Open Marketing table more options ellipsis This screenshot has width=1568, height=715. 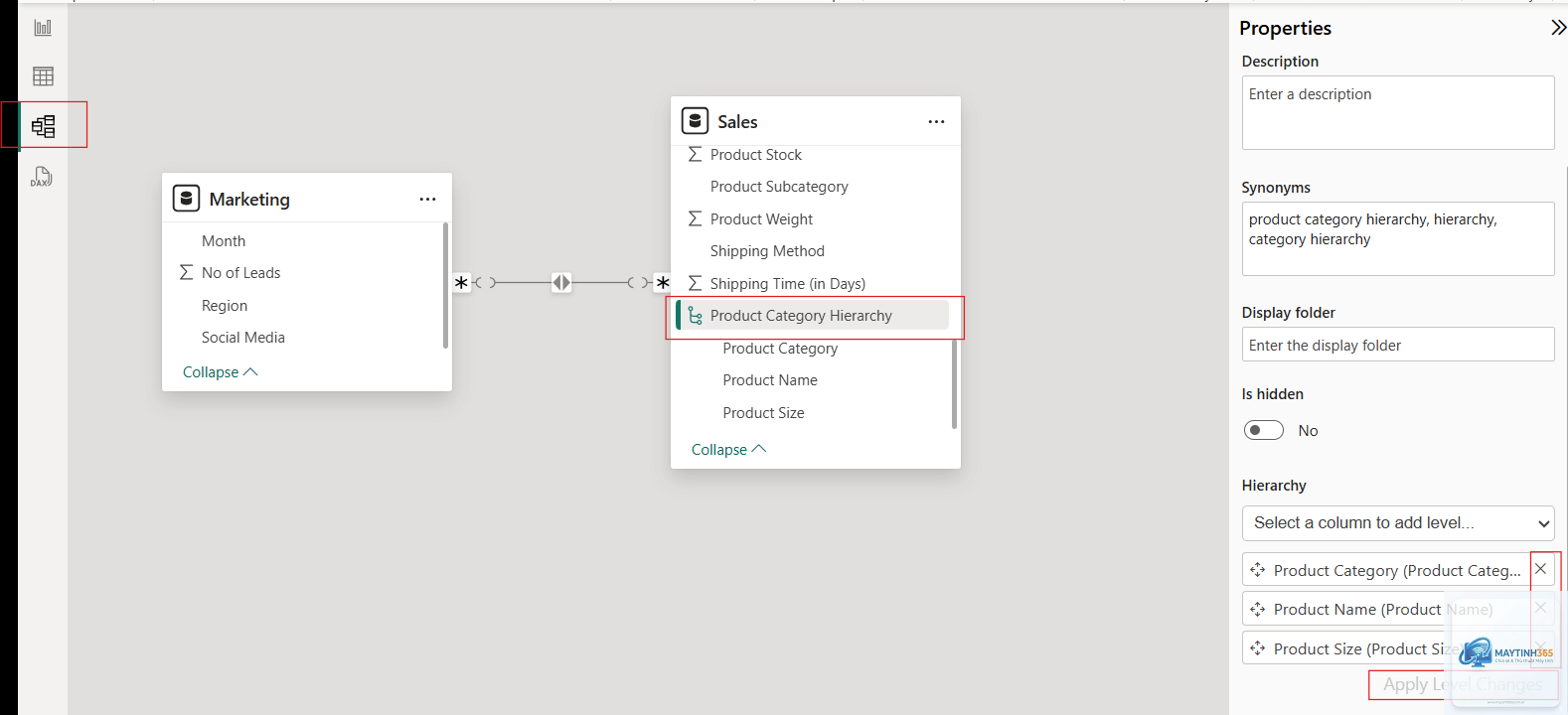pos(427,200)
